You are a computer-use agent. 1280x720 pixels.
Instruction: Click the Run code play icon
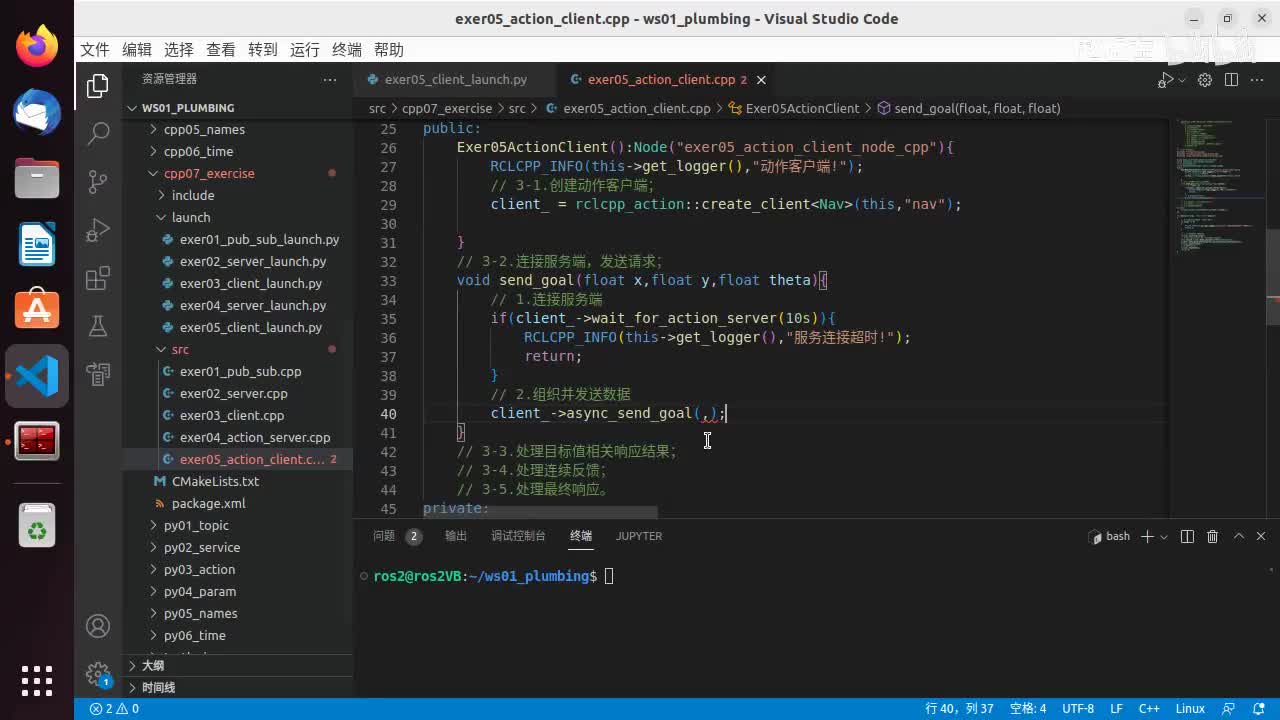[x=1165, y=80]
